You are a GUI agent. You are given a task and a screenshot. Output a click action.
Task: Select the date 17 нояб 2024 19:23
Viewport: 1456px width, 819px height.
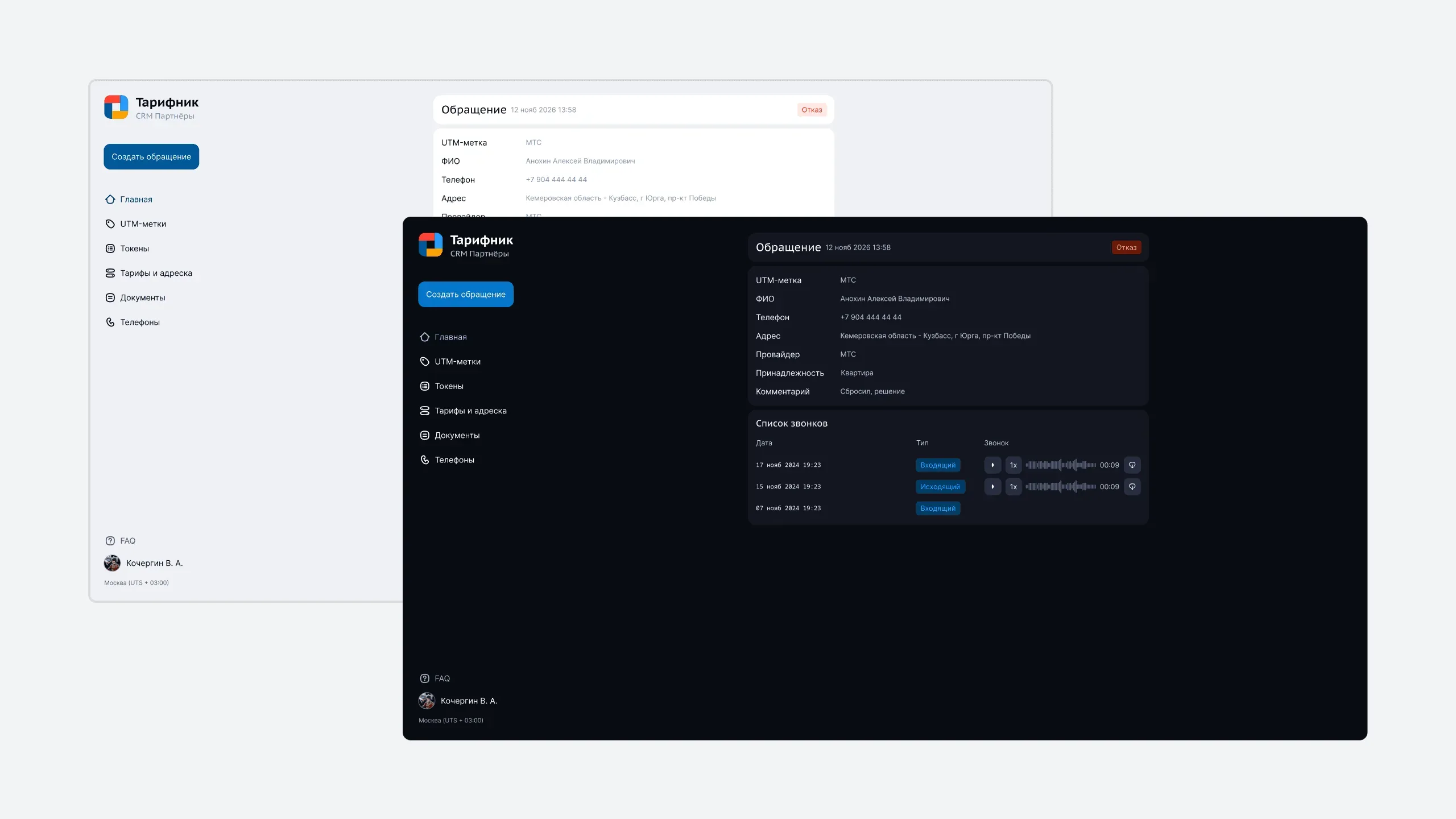[788, 465]
